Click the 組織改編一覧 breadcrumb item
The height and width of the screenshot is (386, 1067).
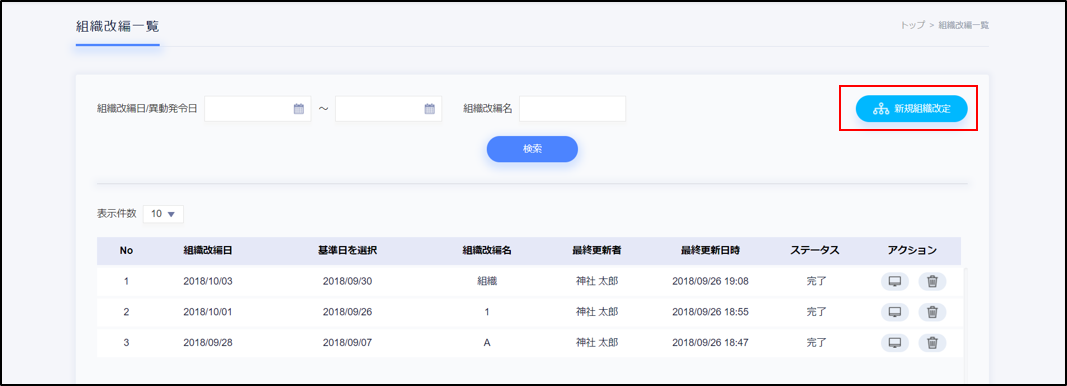[x=964, y=25]
